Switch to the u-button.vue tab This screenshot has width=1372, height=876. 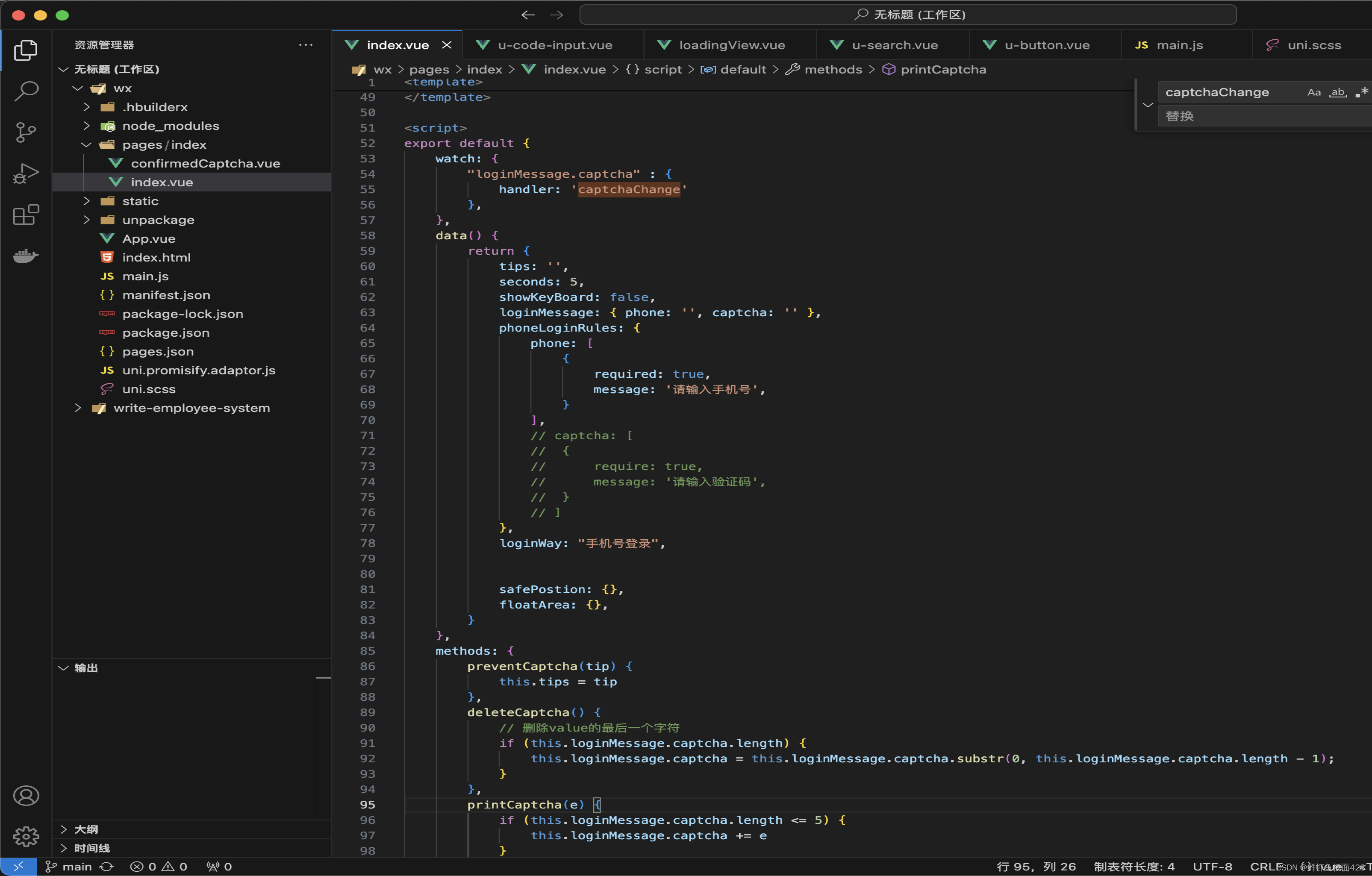(x=1045, y=44)
